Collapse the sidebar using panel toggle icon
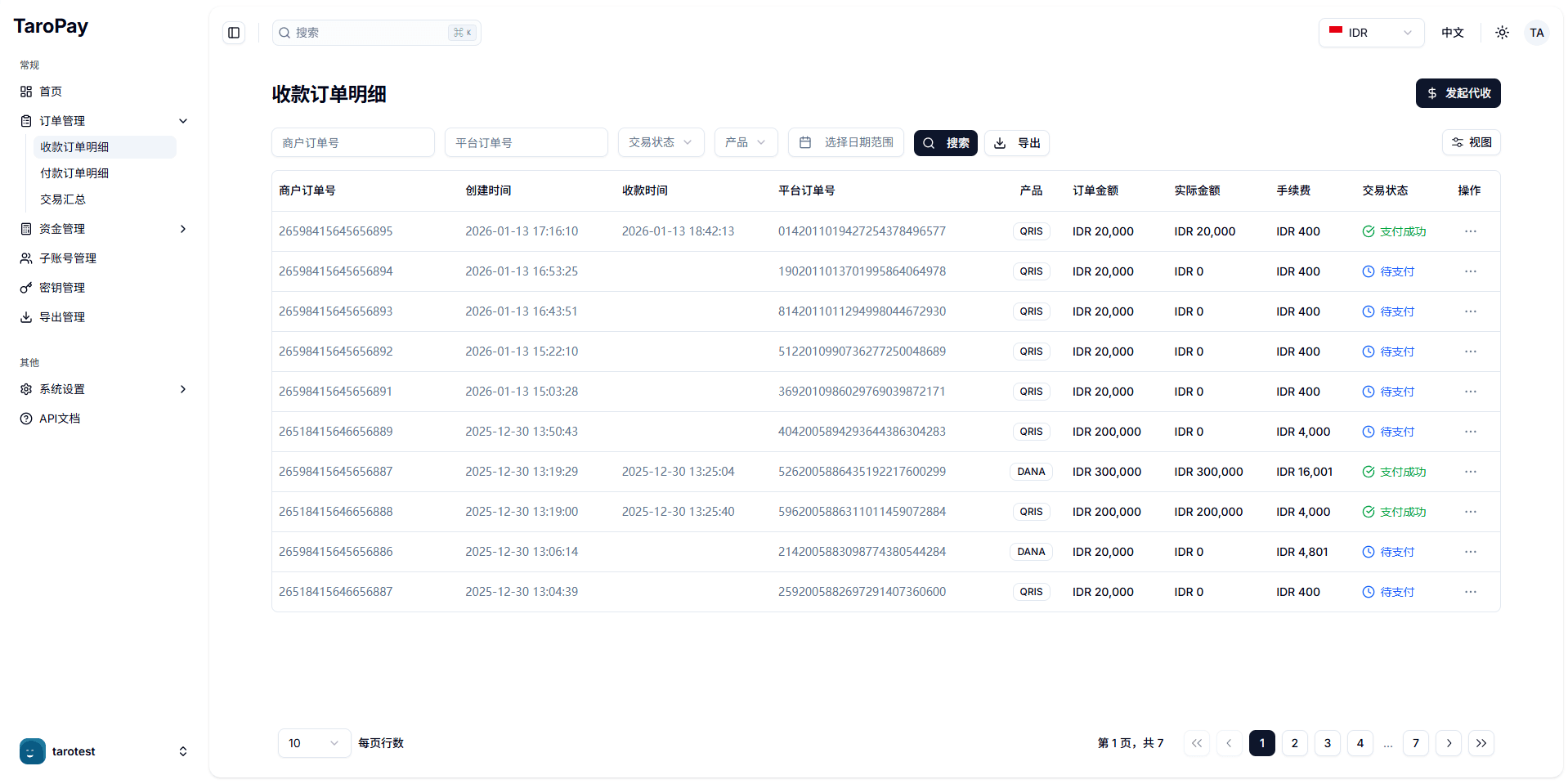The height and width of the screenshot is (784, 1568). [234, 33]
